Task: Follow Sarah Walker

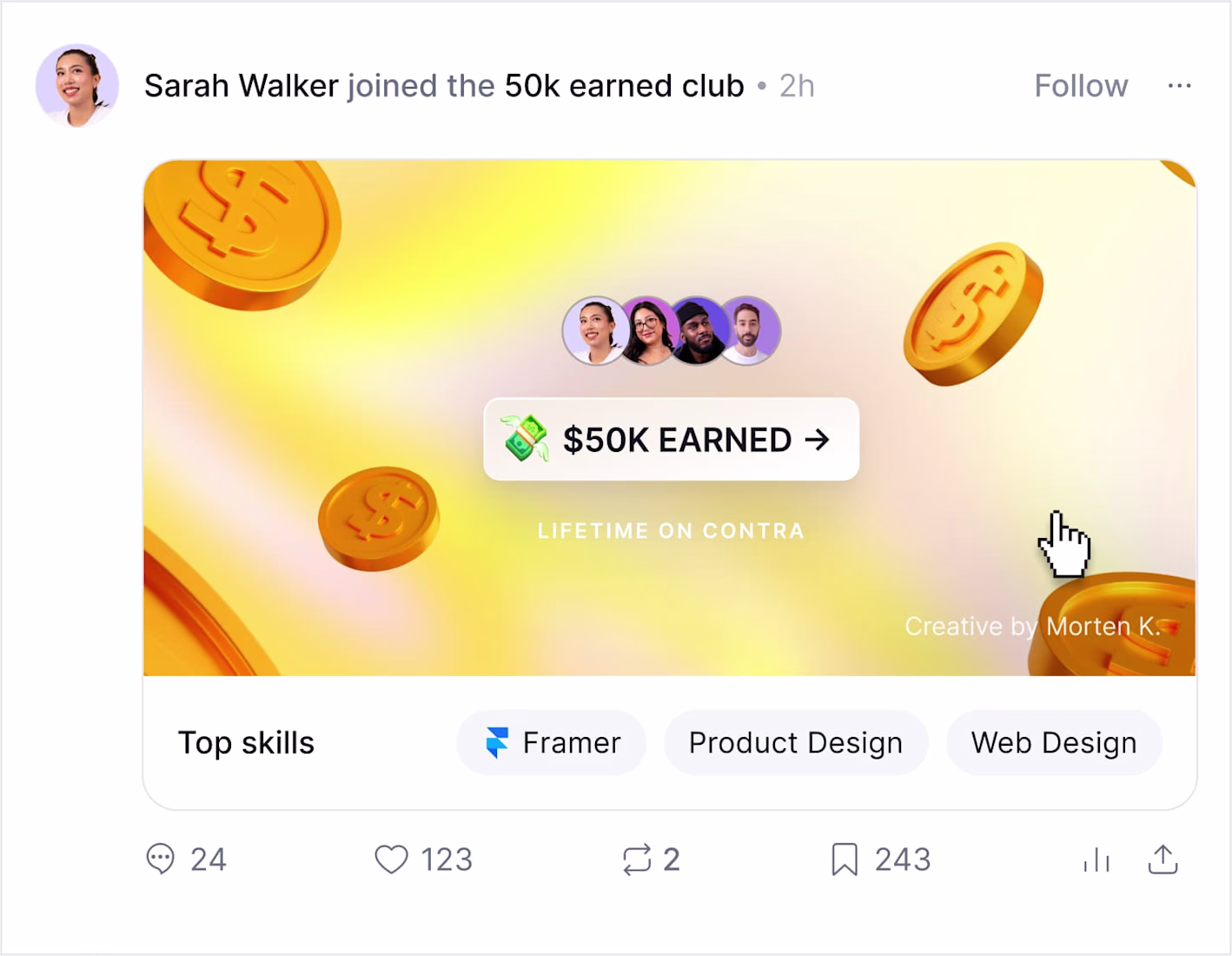Action: 1081,86
